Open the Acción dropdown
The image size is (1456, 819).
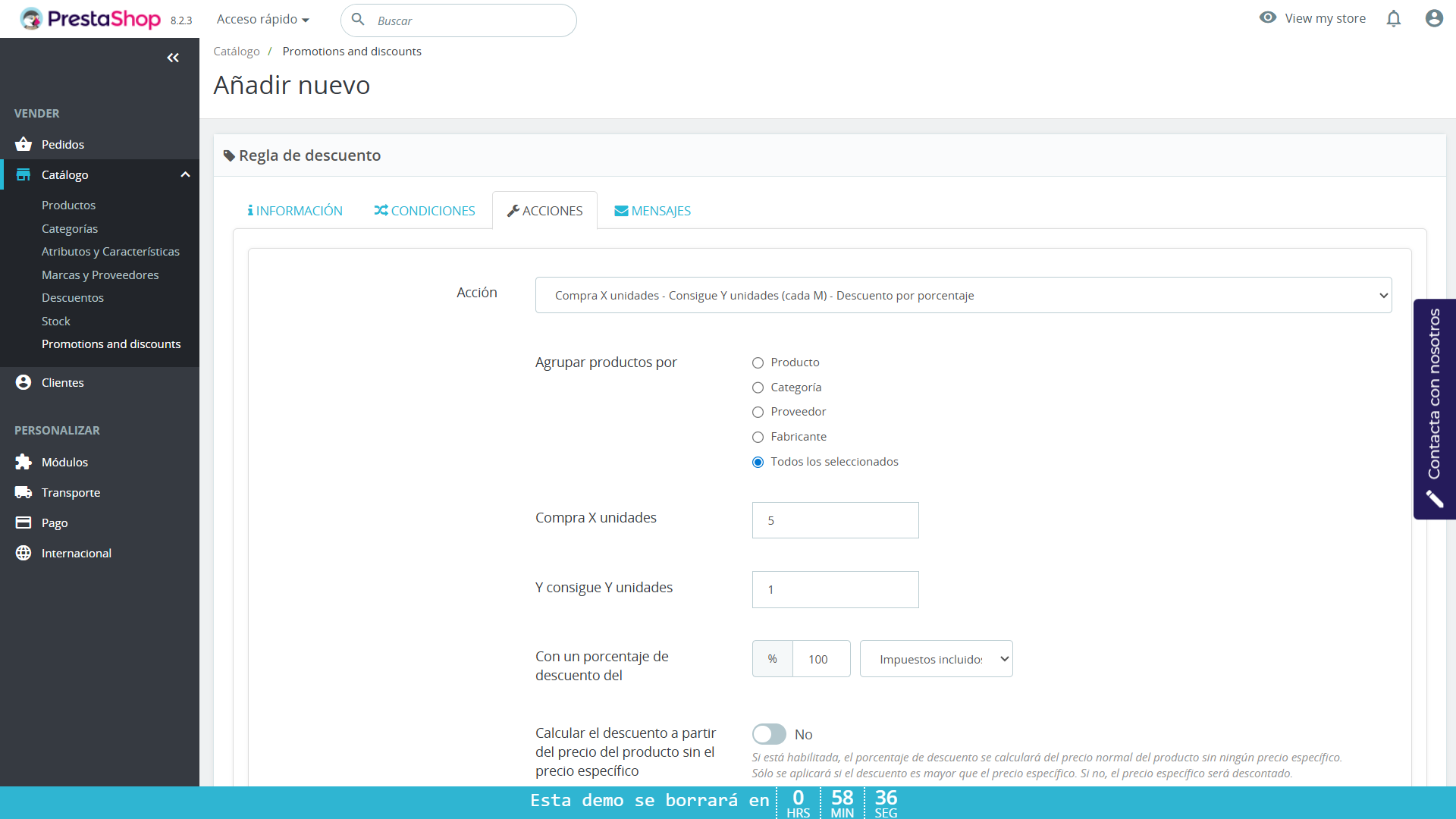point(963,295)
